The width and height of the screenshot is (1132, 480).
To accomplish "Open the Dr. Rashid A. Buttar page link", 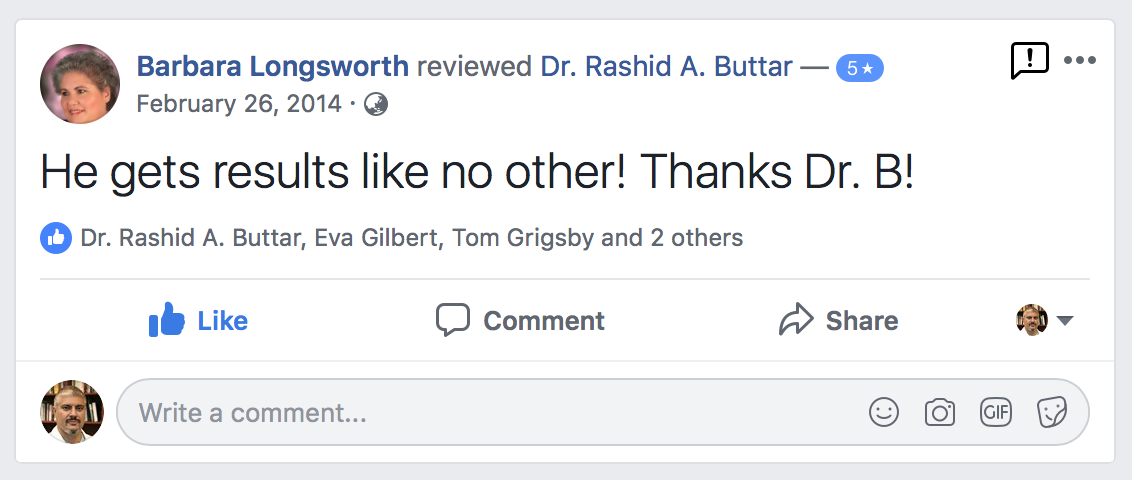I will click(x=666, y=67).
